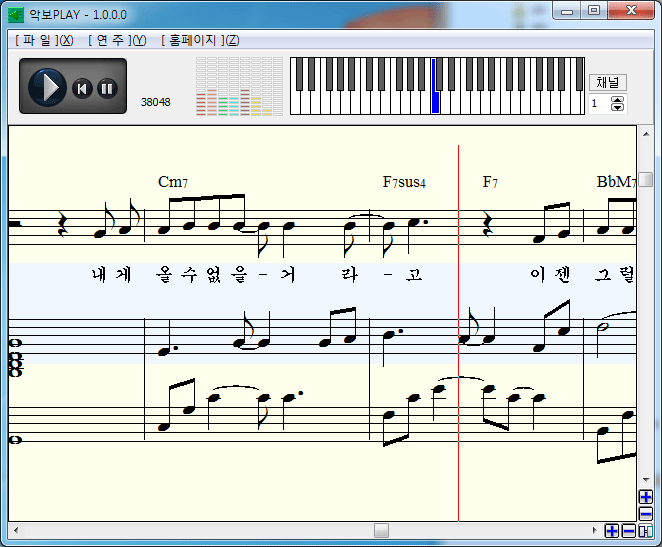Click the horizontal scrollbar thumb

(x=381, y=531)
